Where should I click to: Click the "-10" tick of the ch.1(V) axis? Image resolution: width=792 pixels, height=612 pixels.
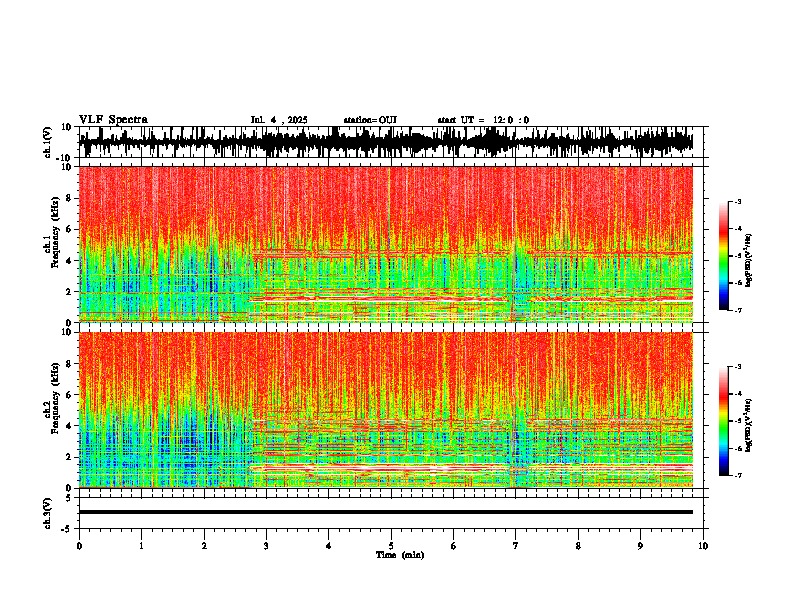pos(65,158)
